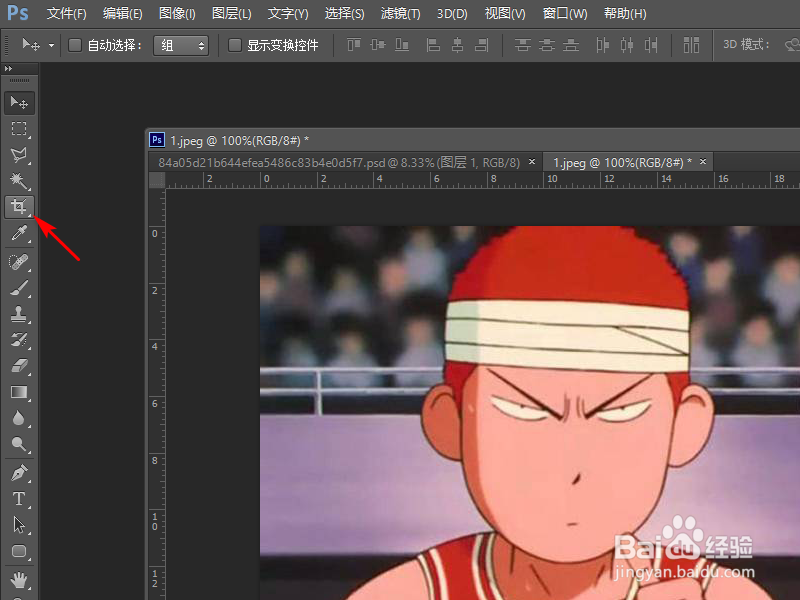Open the 图像(I) menu

(177, 14)
